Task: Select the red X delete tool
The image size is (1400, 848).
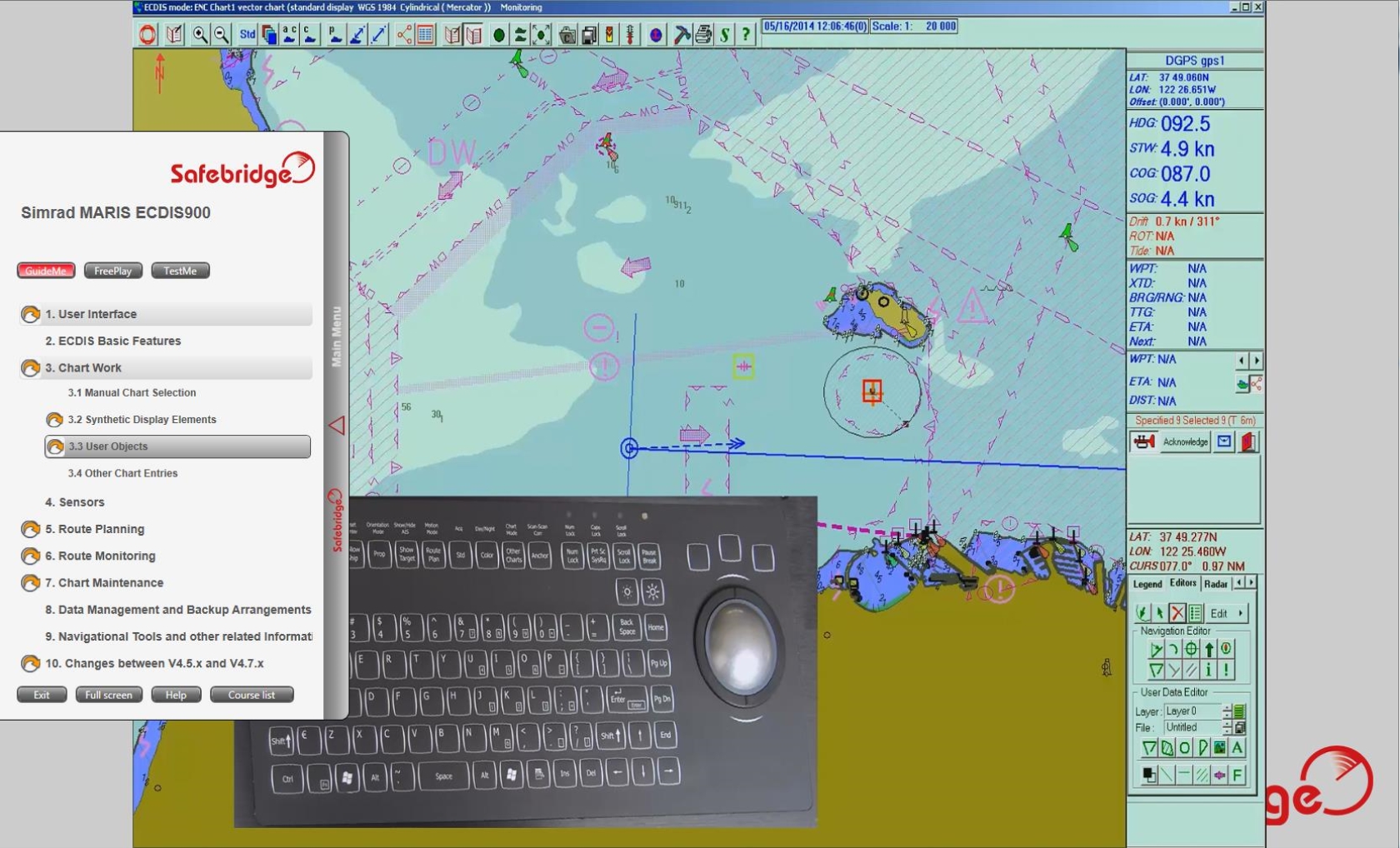Action: (x=1177, y=613)
